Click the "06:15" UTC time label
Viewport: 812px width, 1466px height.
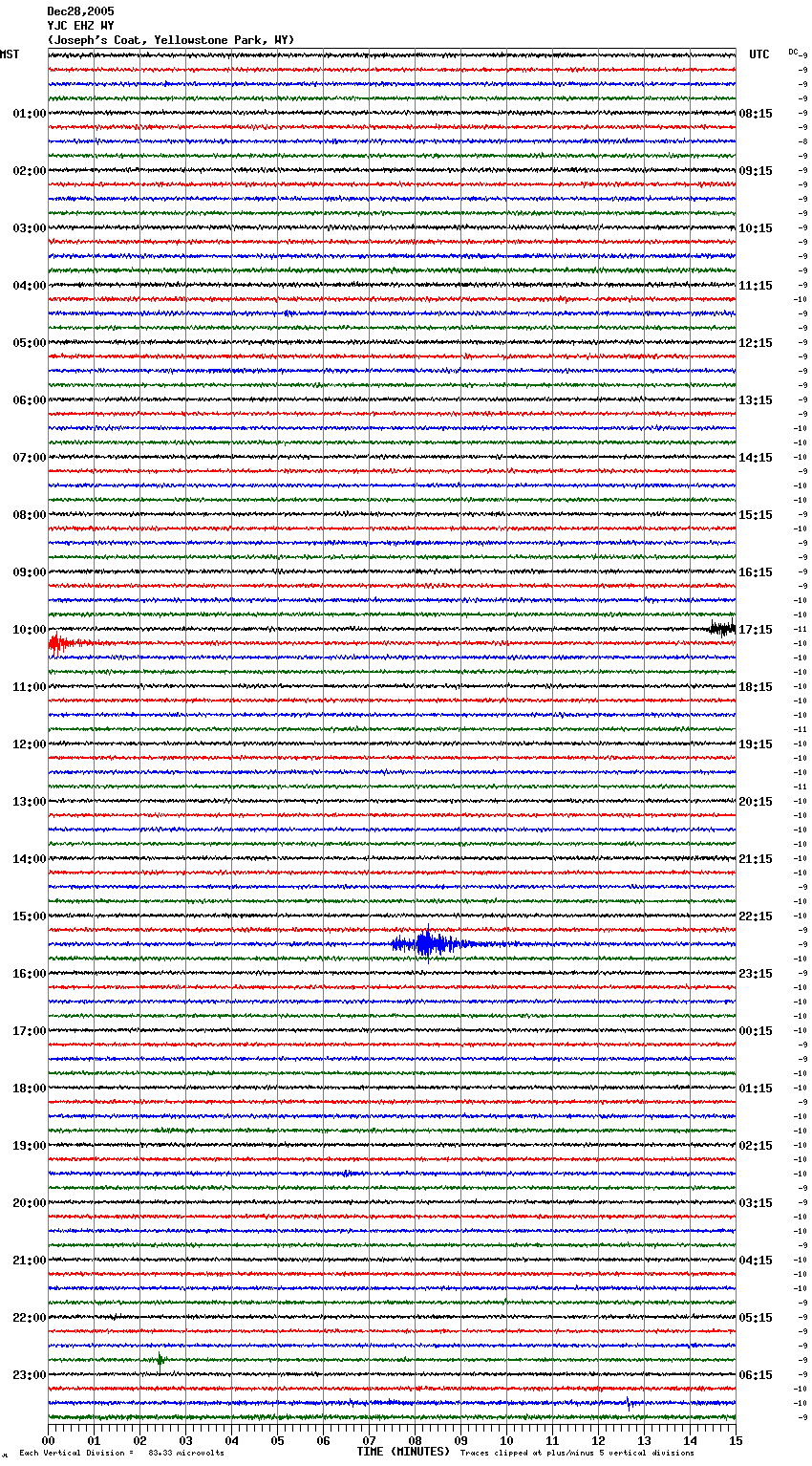756,1375
